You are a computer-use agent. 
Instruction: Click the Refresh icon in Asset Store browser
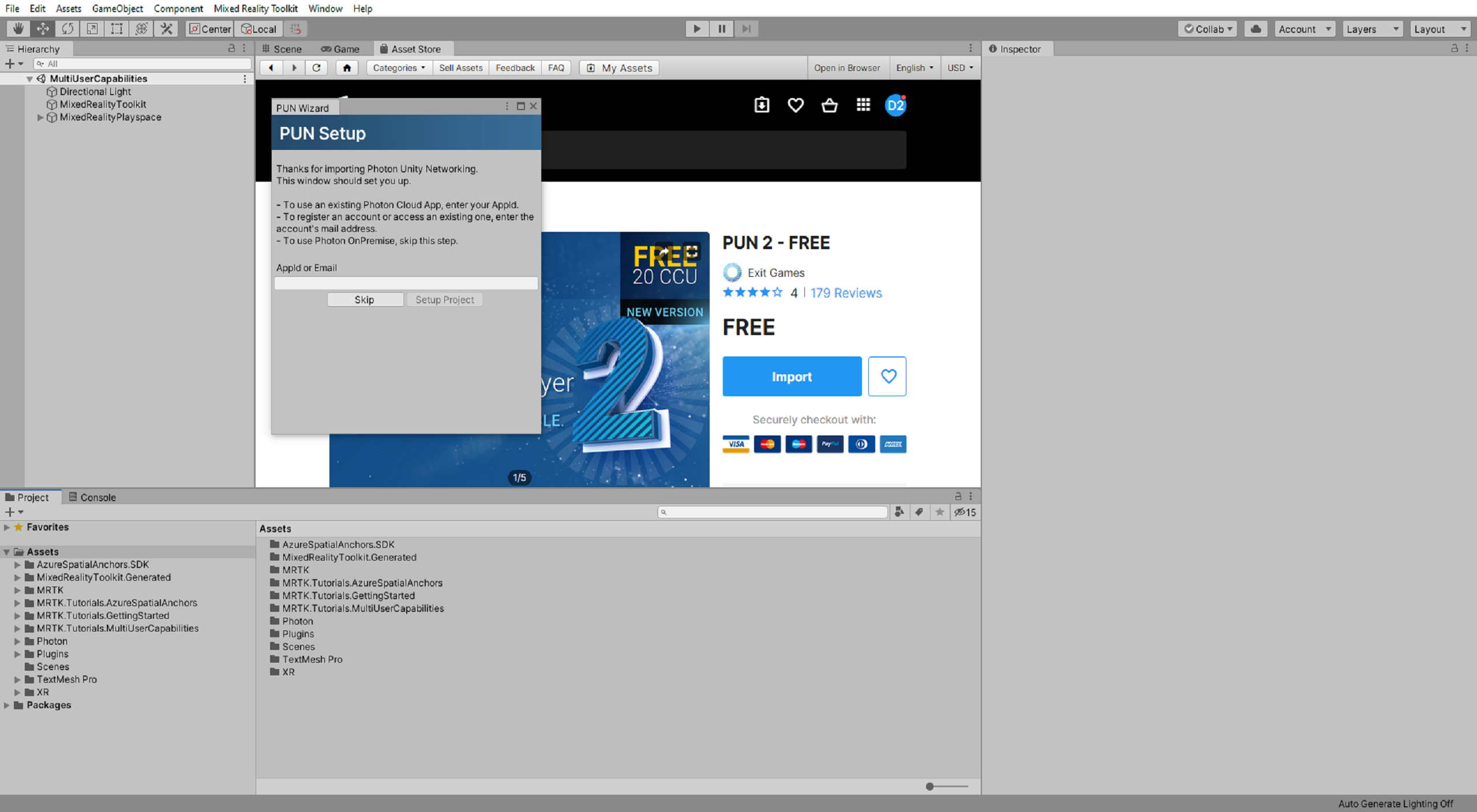pyautogui.click(x=316, y=67)
